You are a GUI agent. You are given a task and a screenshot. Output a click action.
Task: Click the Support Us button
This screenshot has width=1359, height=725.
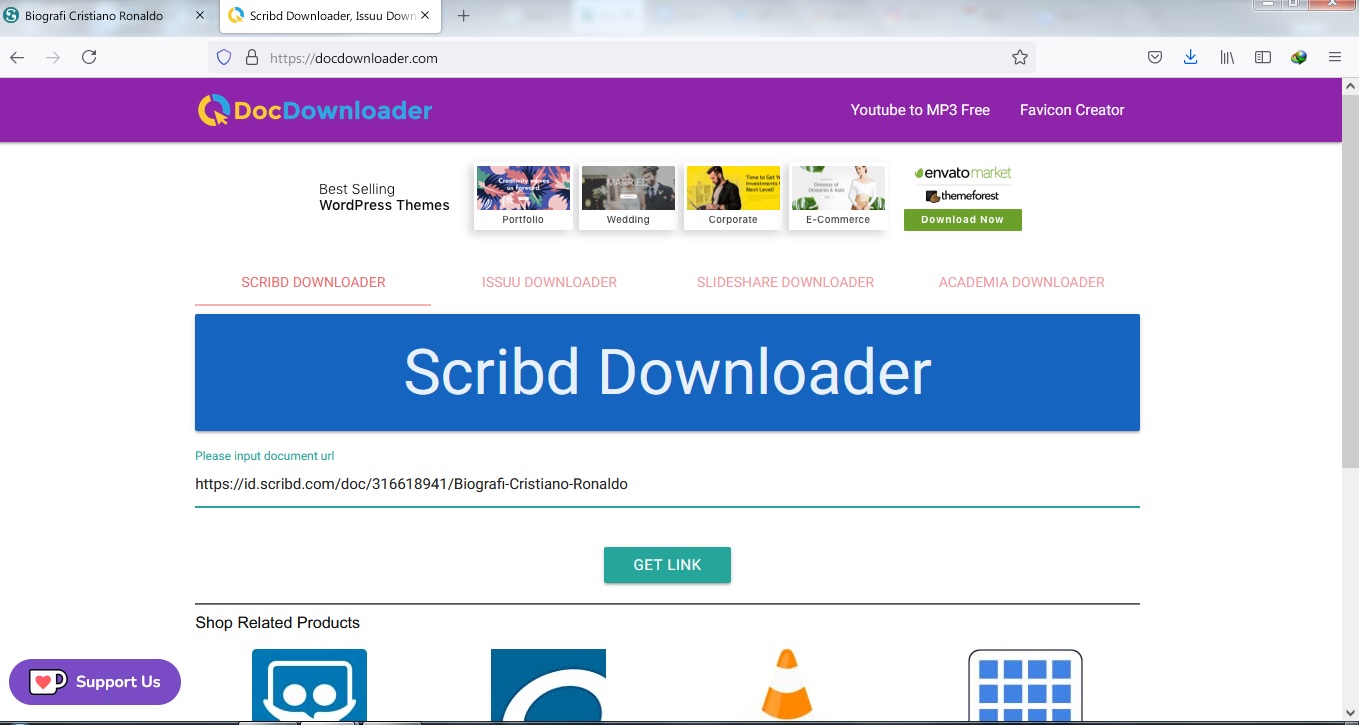pos(95,682)
